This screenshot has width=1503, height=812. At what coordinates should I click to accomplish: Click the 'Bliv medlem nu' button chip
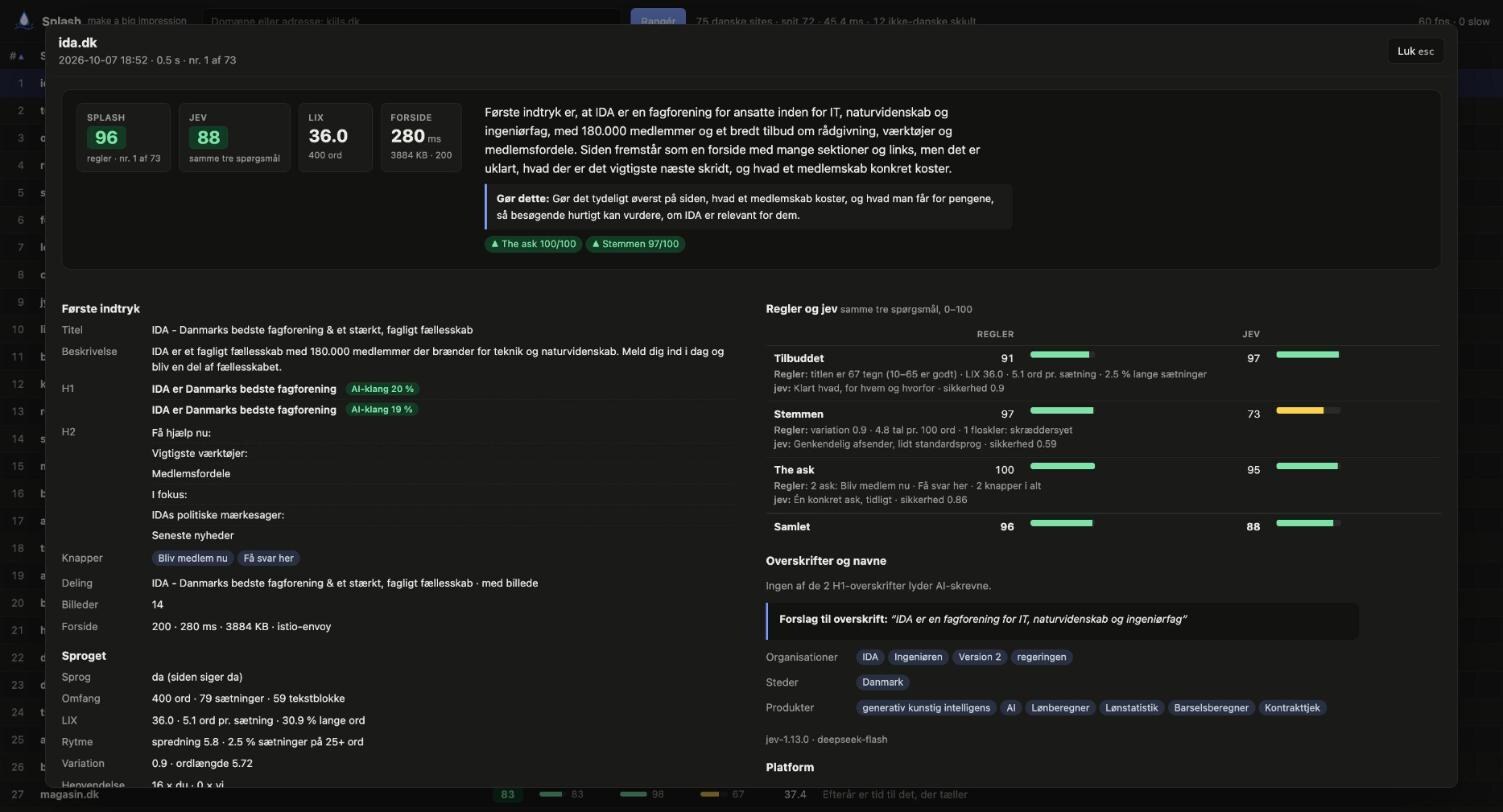(x=193, y=558)
